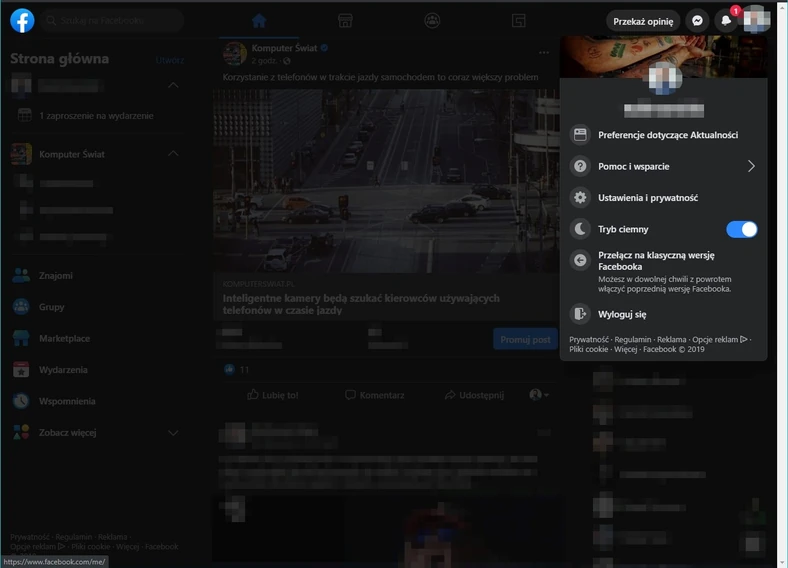Click the moon icon for Tryb ciemny
The image size is (788, 568).
pyautogui.click(x=580, y=229)
